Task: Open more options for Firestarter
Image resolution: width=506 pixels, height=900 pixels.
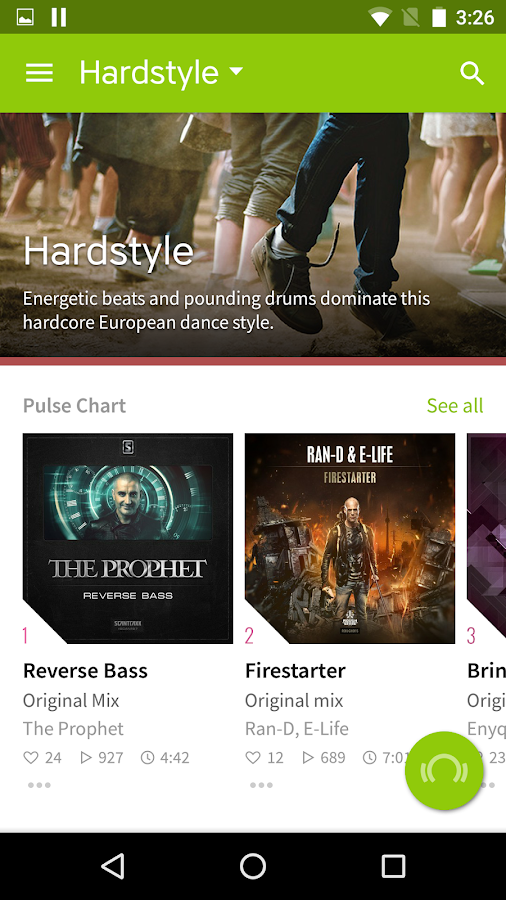Action: tap(261, 785)
